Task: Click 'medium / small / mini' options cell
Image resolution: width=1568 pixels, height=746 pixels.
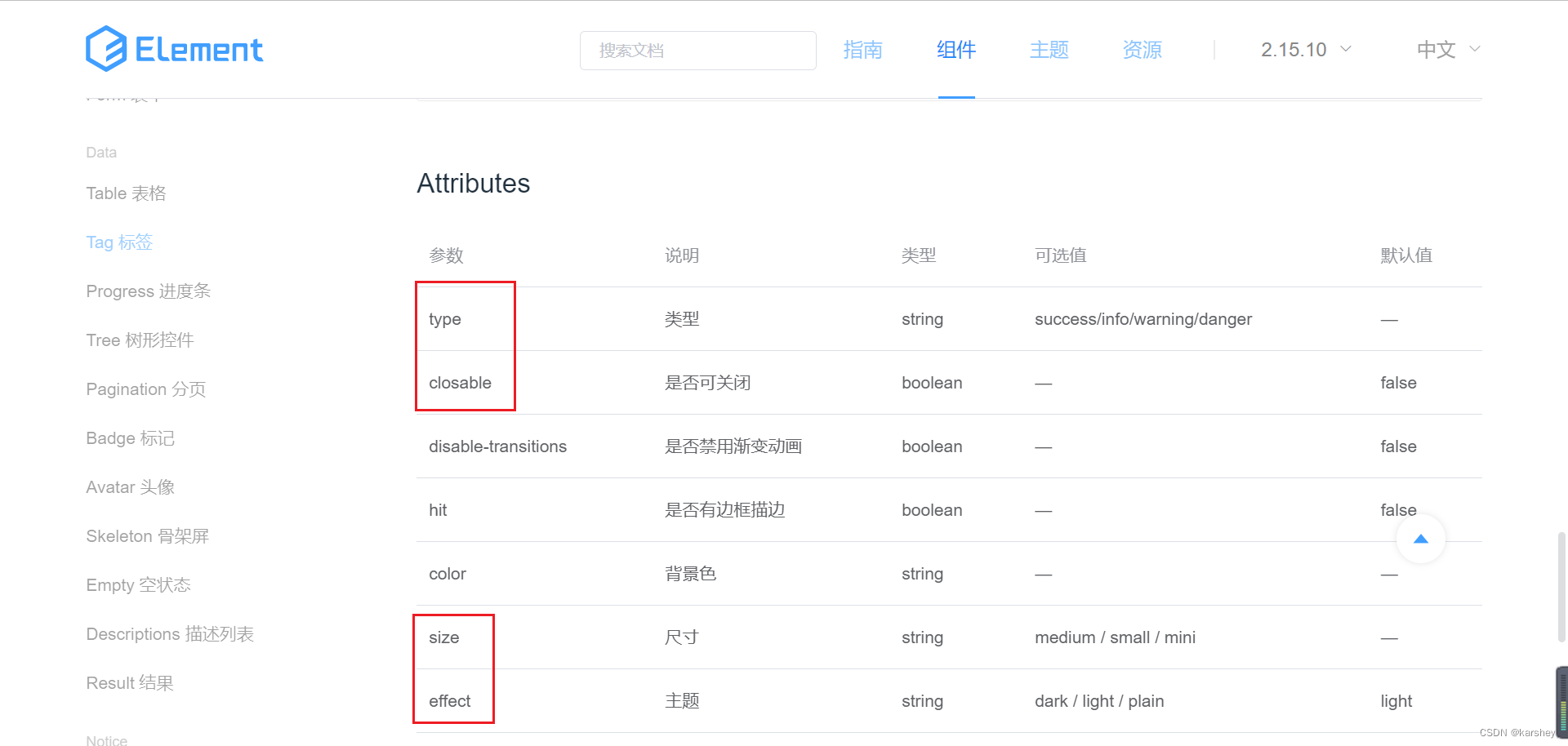Action: click(x=1116, y=637)
